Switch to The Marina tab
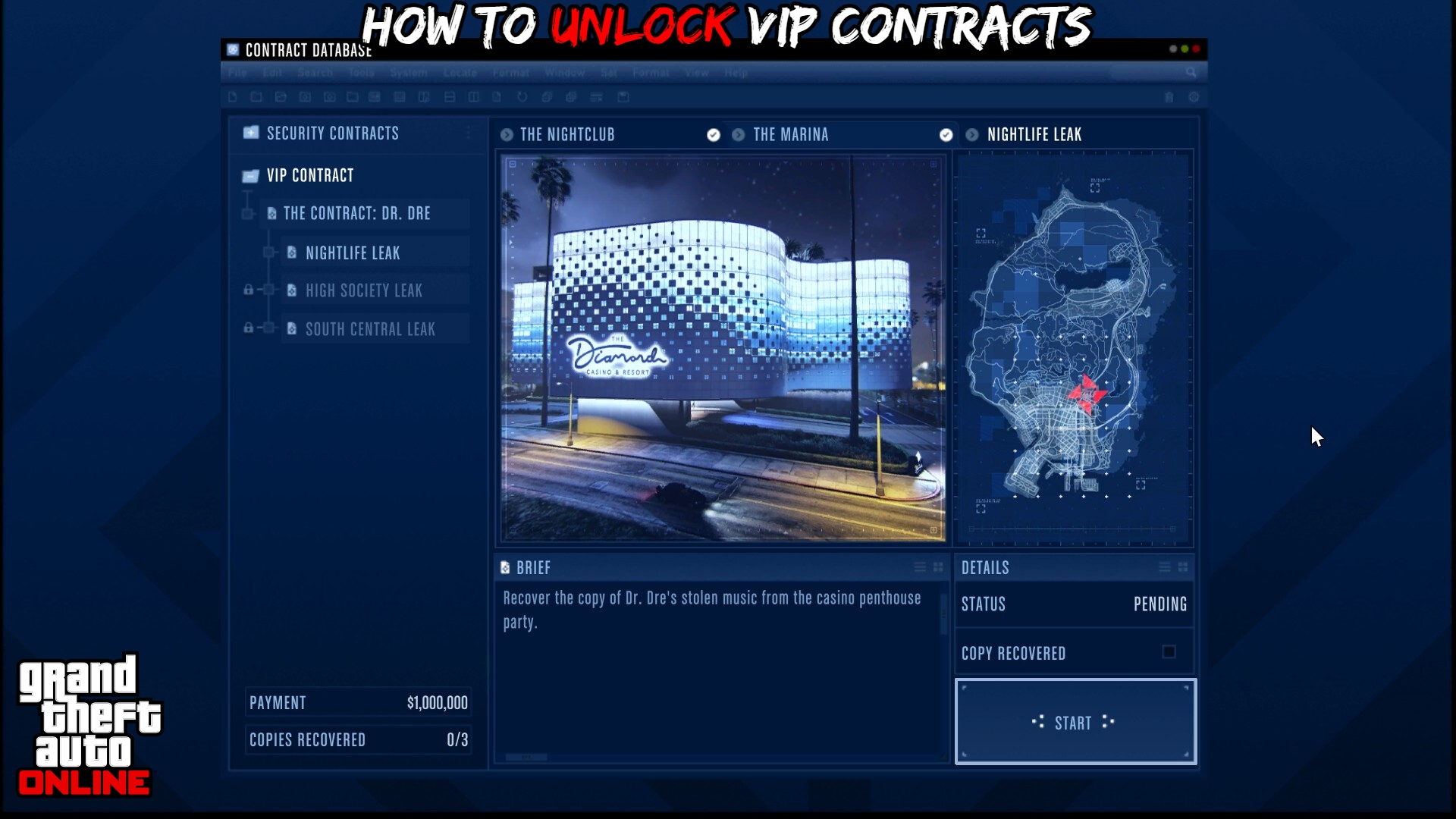Screen dimensions: 1456x819 (x=792, y=133)
